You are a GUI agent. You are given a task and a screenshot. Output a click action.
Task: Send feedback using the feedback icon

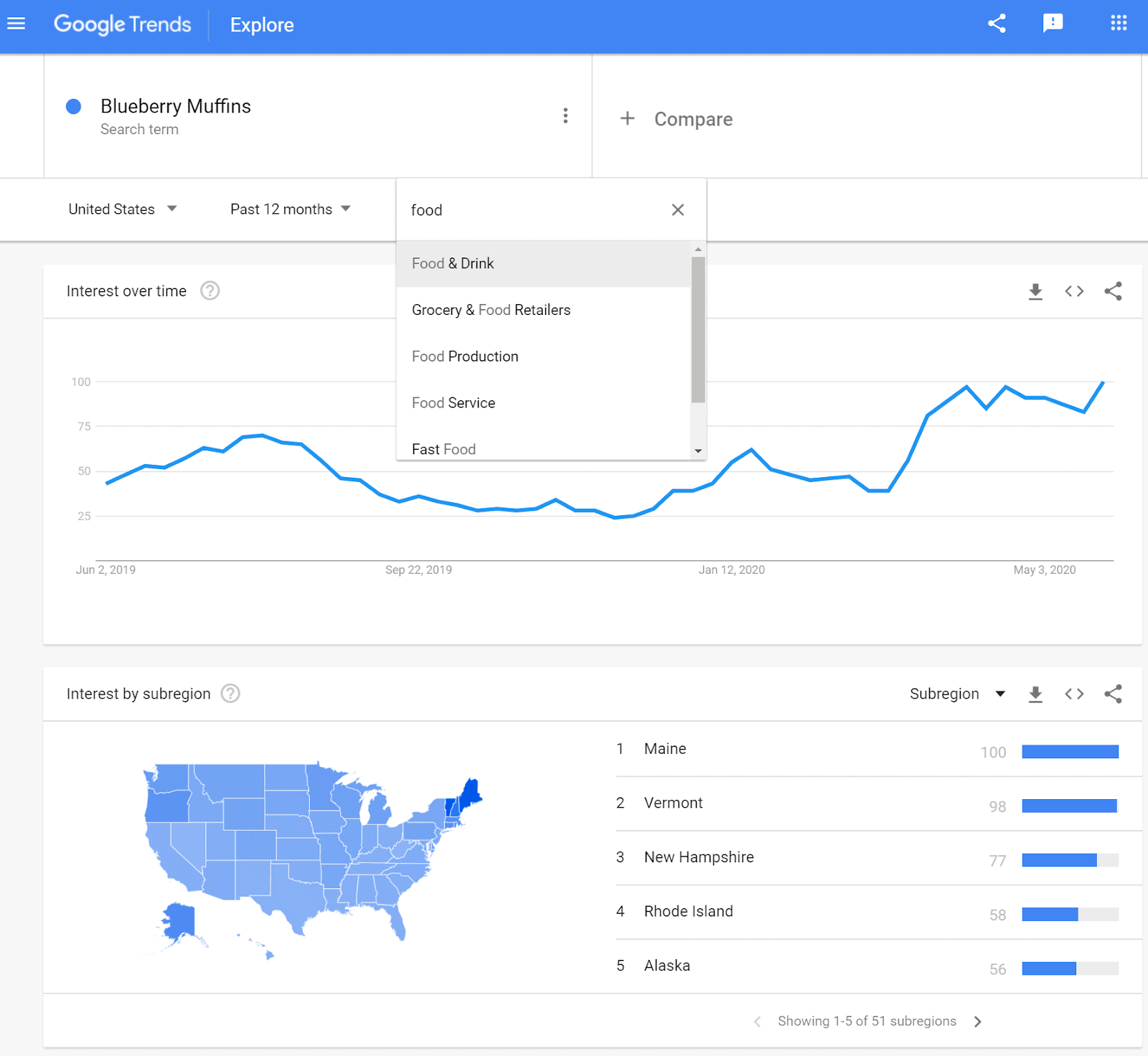click(1053, 24)
